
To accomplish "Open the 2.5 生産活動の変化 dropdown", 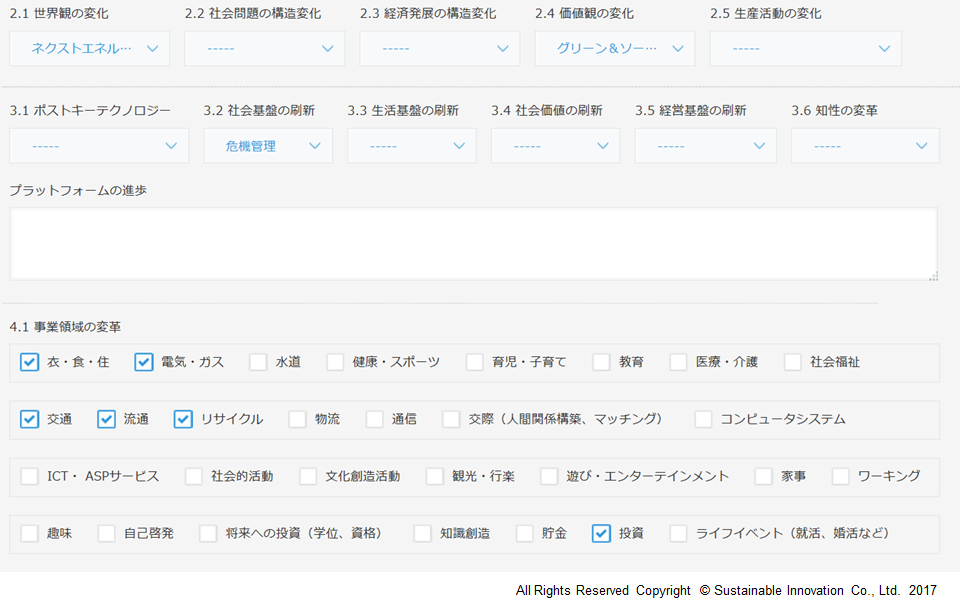I will coord(806,48).
